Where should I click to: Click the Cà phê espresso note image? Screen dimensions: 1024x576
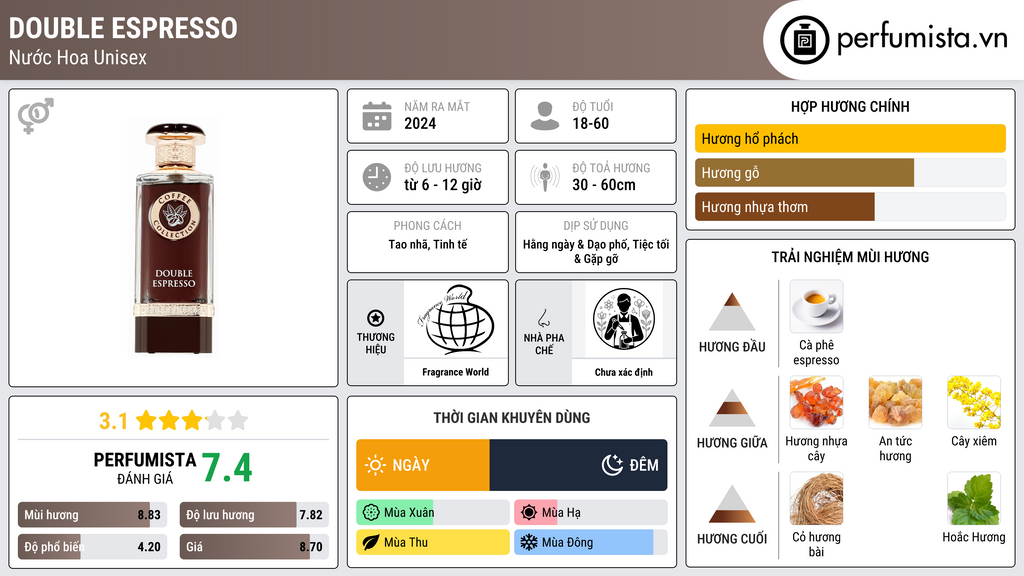coord(816,307)
